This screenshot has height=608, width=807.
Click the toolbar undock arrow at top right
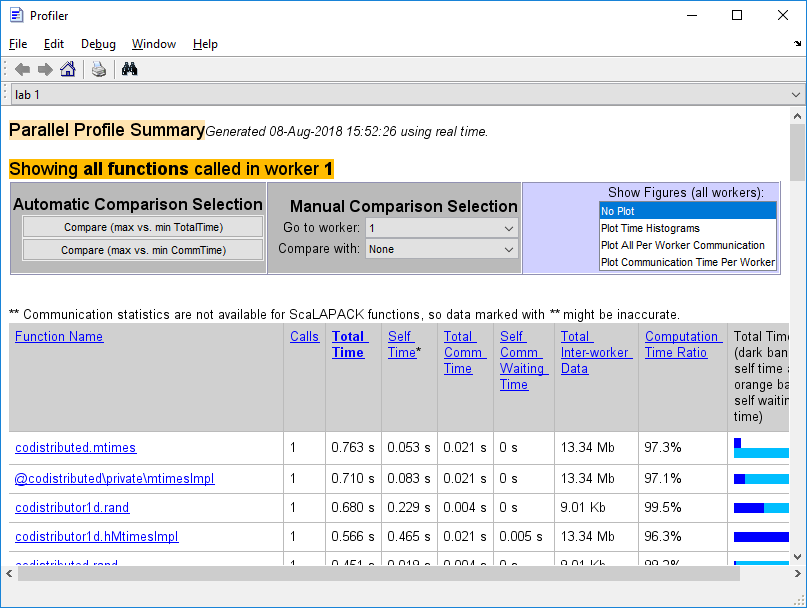point(797,44)
